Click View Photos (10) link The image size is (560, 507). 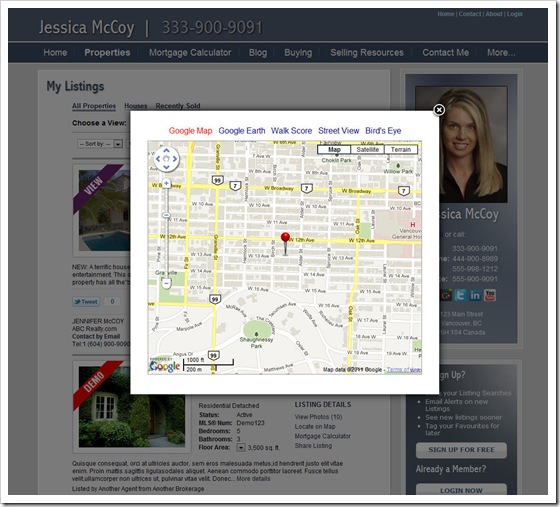tap(318, 417)
